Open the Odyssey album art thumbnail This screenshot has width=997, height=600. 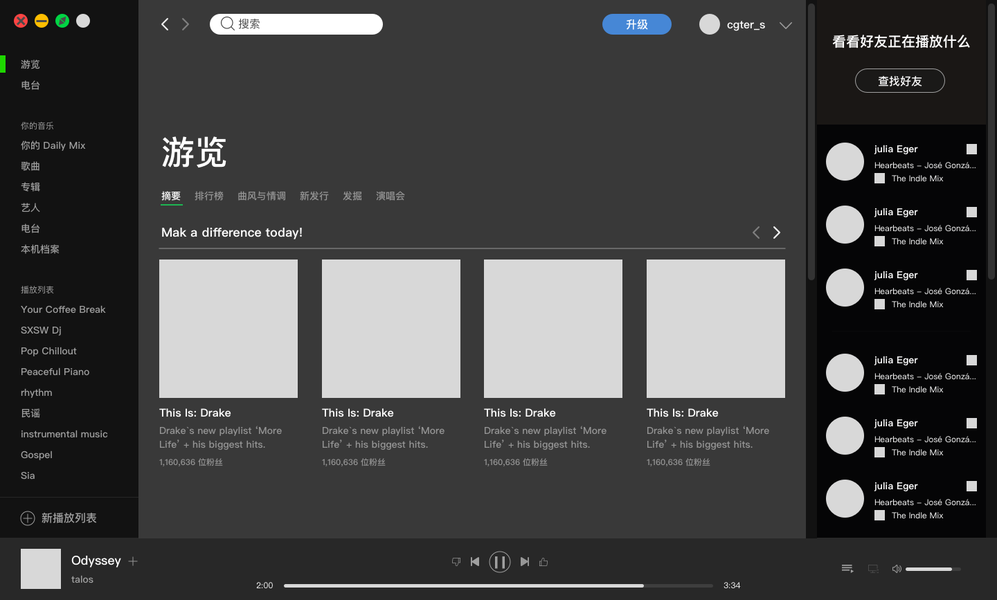click(x=41, y=569)
